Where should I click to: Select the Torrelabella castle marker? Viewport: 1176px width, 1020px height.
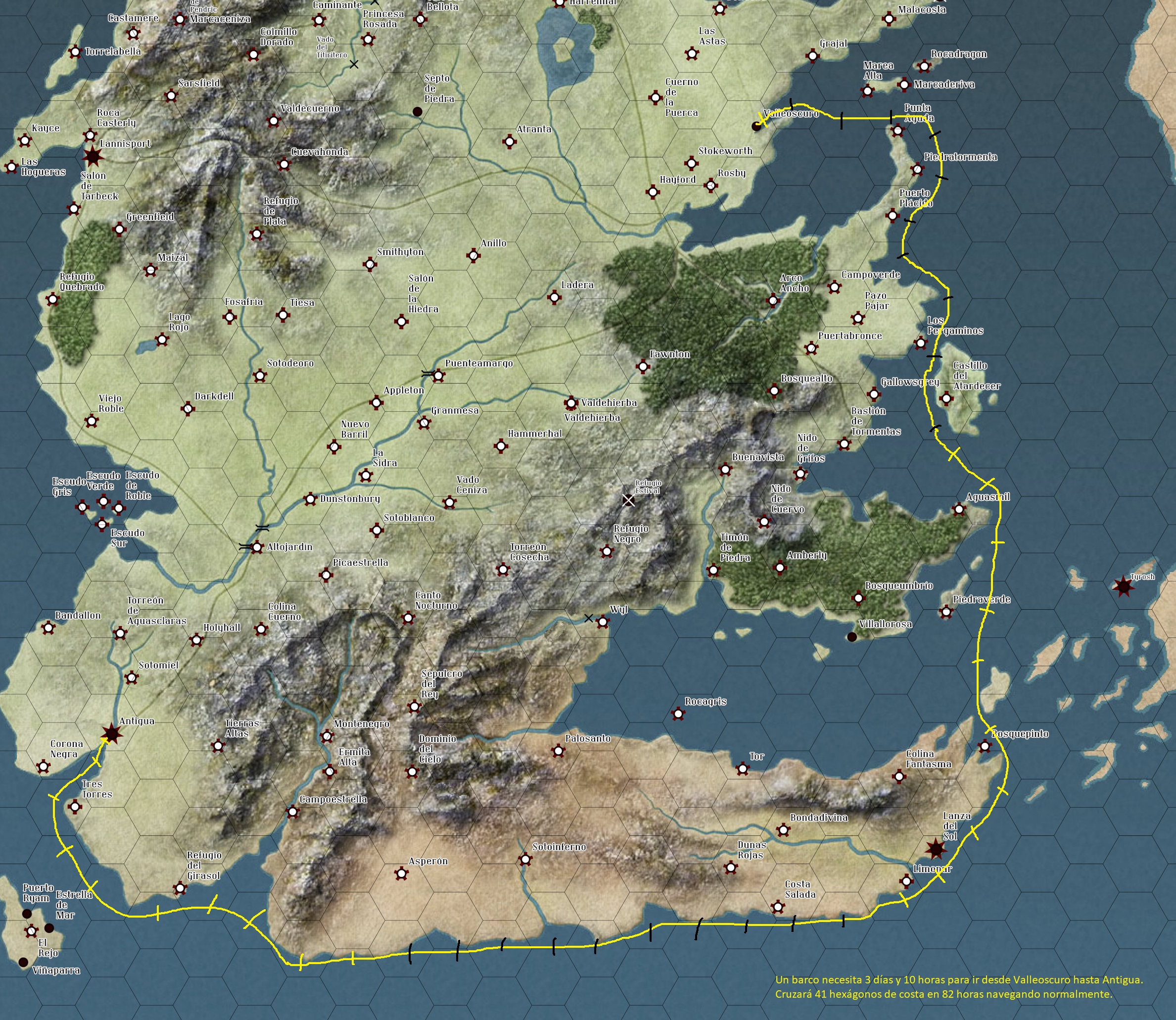pyautogui.click(x=75, y=52)
